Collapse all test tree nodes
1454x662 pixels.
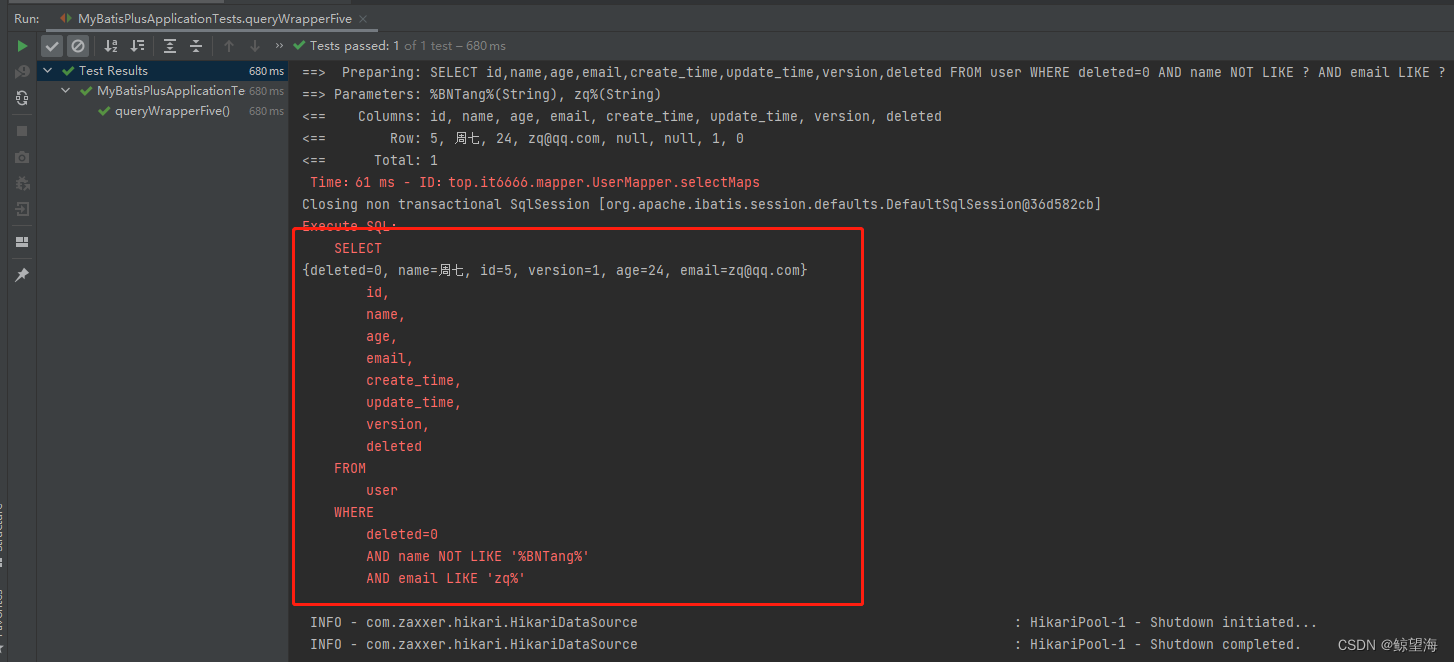(196, 46)
